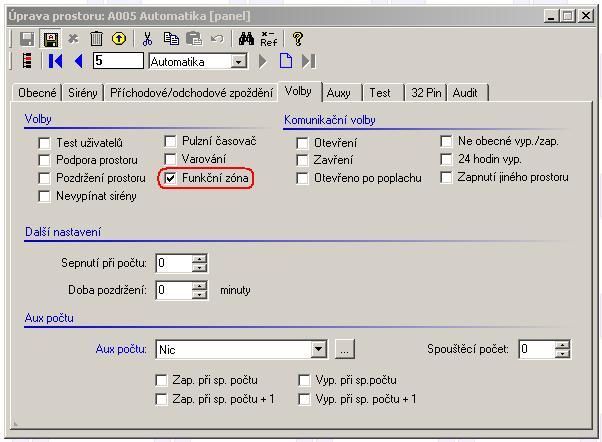Screen dimensions: 602x442
Task: Increase the Sepnutí při počtu spinner
Action: (200, 259)
